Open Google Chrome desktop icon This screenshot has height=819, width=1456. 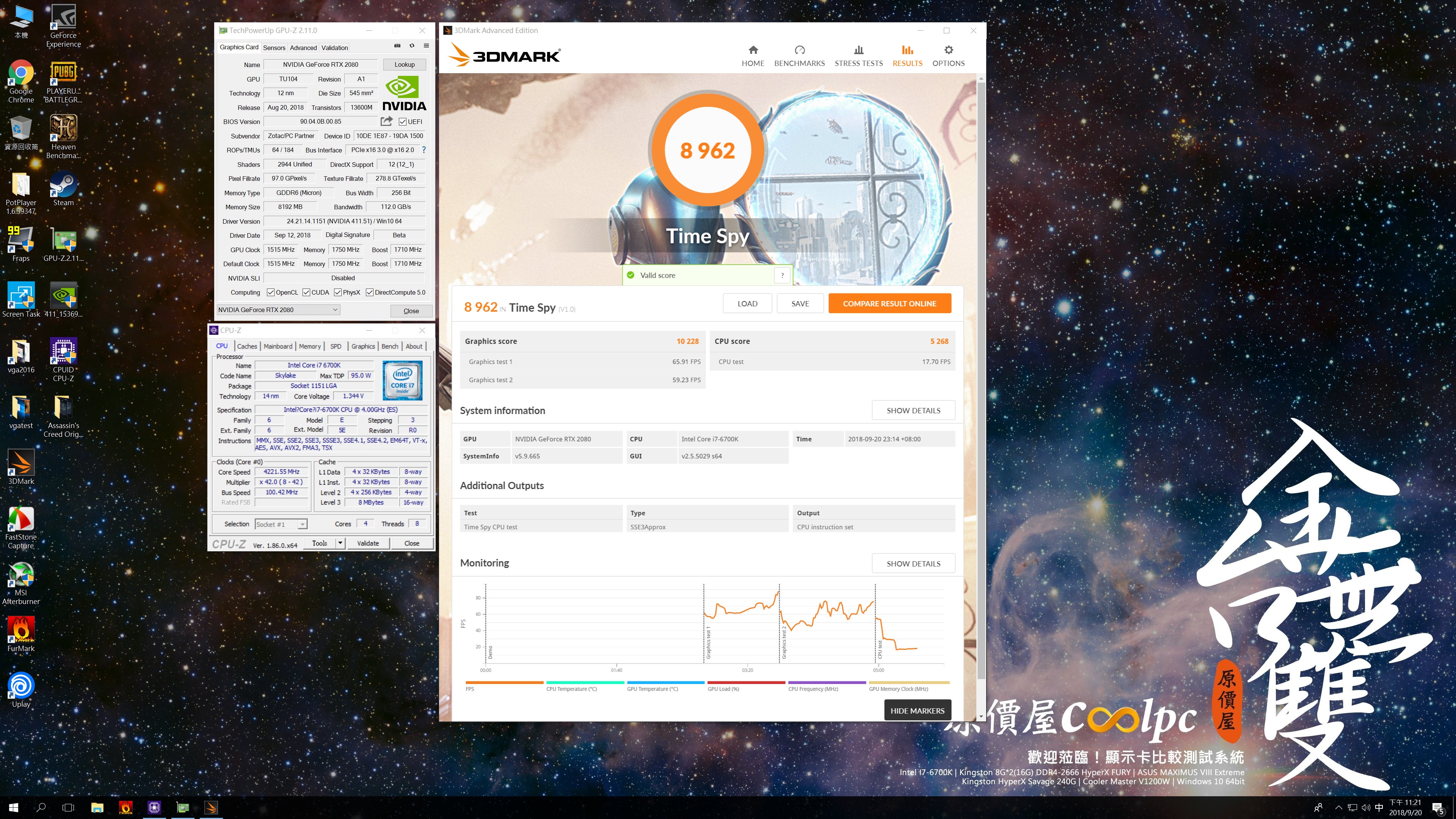tap(21, 82)
